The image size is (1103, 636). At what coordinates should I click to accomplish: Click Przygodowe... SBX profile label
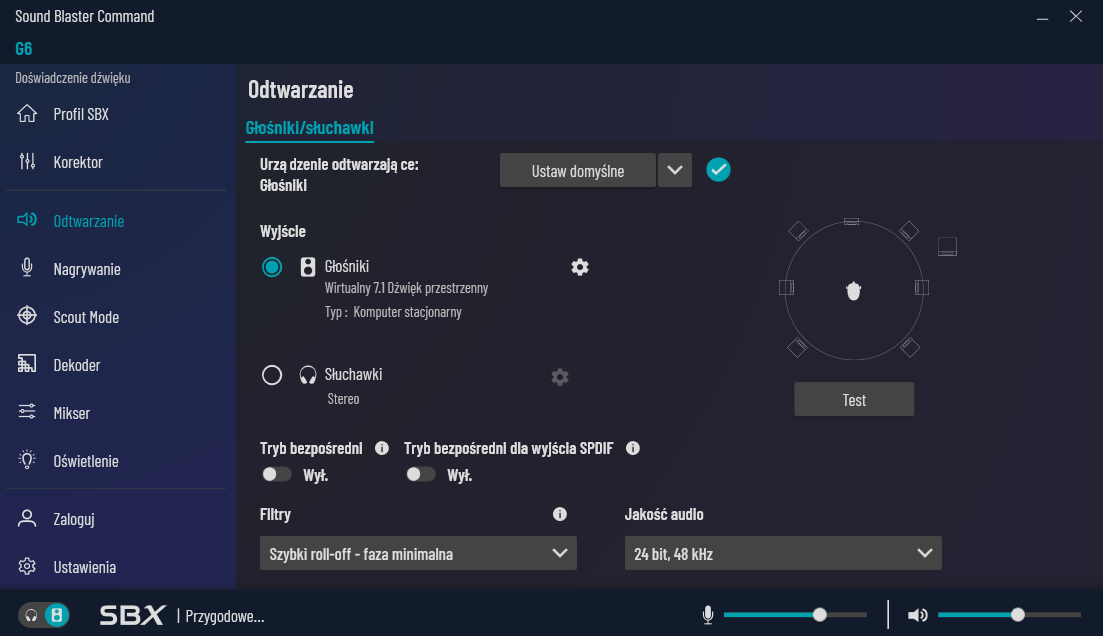224,616
